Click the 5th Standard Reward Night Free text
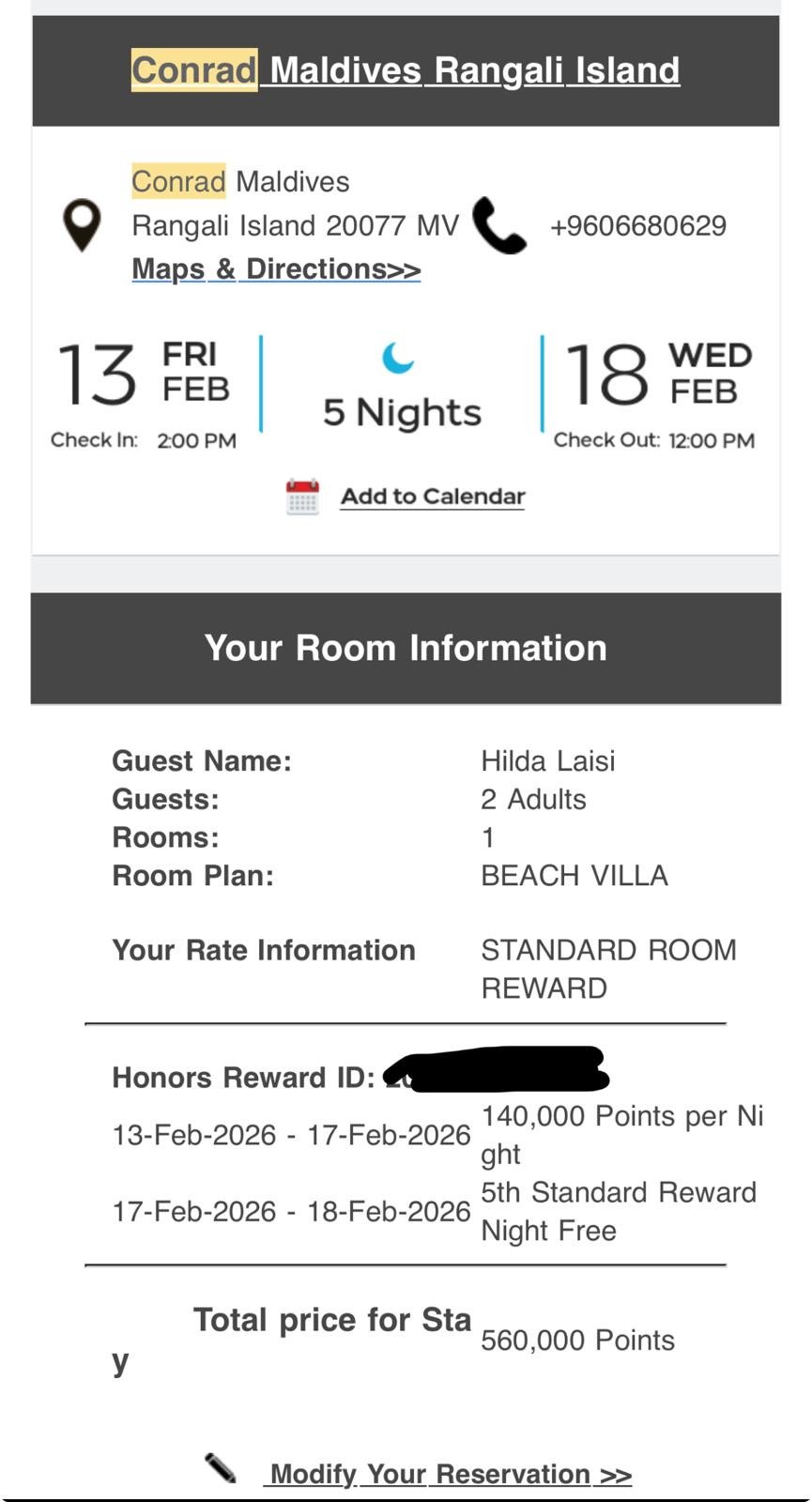812x1502 pixels. coord(618,1211)
